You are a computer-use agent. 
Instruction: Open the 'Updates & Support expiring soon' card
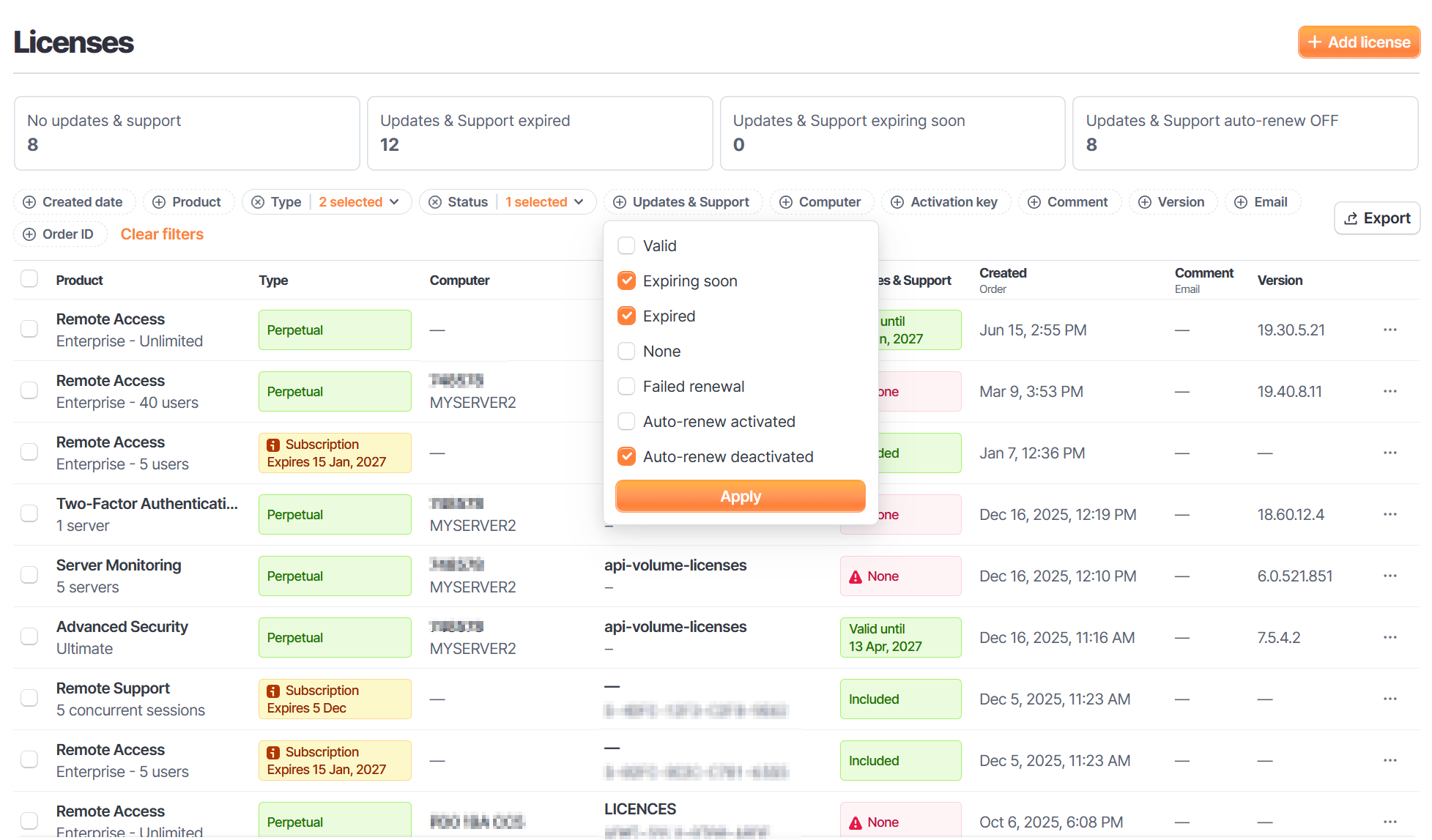(x=893, y=133)
